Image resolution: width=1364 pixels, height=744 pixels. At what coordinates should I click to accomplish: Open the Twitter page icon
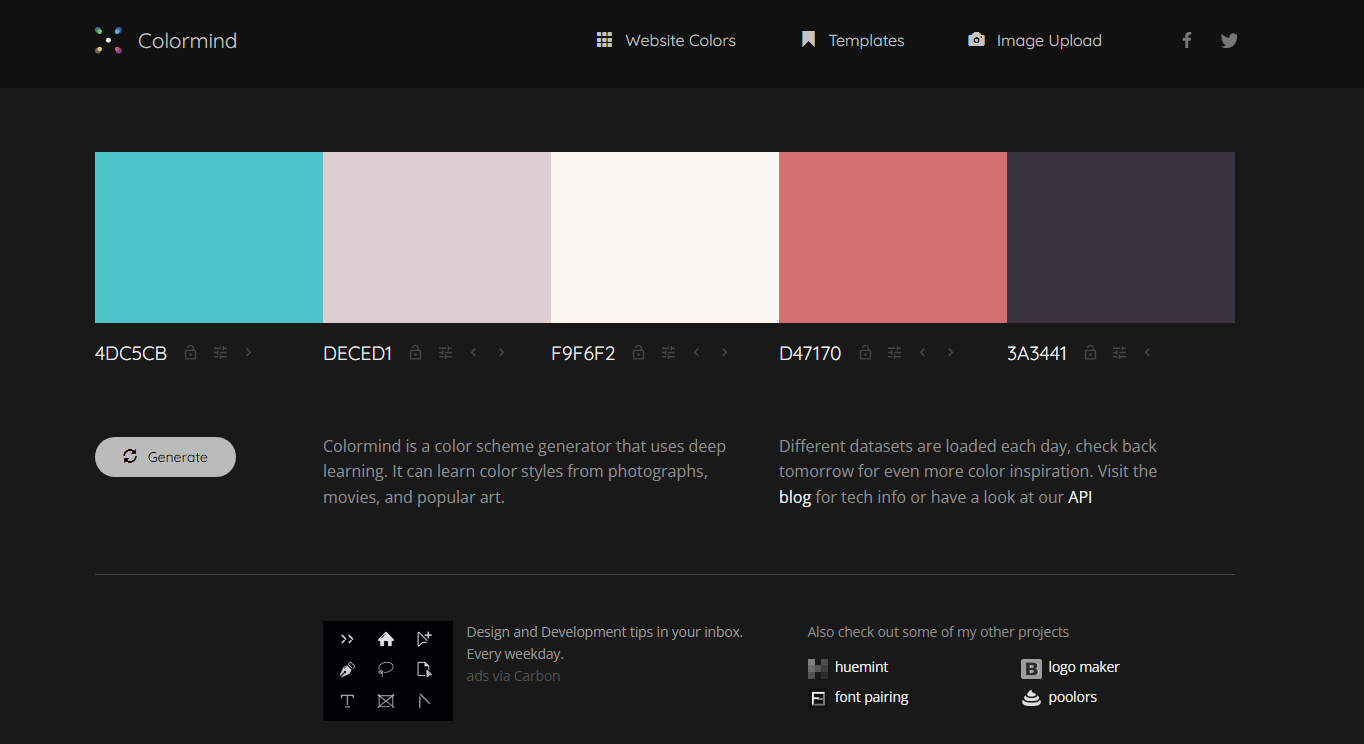(x=1228, y=40)
